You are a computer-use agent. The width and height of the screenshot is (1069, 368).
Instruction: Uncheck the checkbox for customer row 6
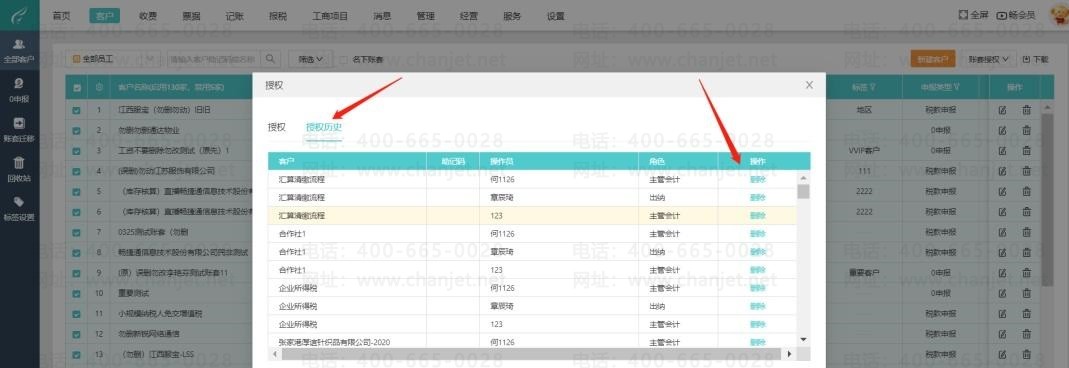76,212
